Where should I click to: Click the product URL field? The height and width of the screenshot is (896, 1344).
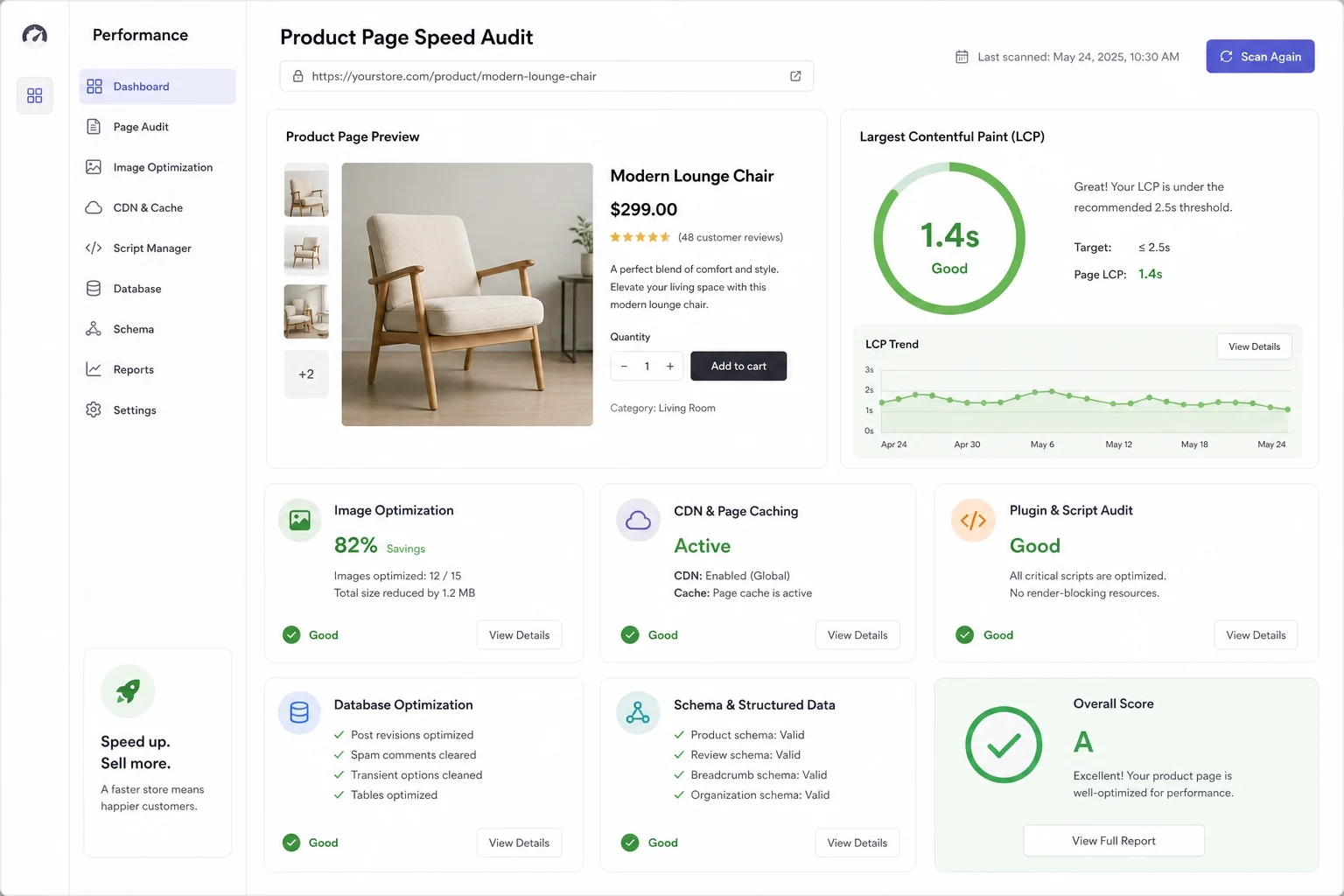point(547,76)
